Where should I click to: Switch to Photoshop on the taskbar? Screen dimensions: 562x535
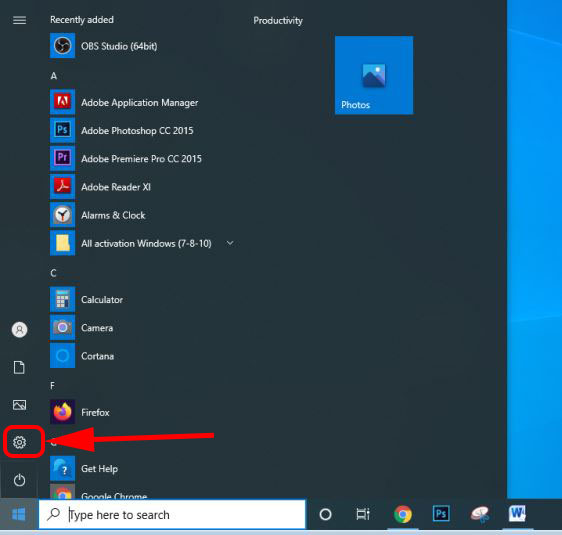click(x=441, y=514)
